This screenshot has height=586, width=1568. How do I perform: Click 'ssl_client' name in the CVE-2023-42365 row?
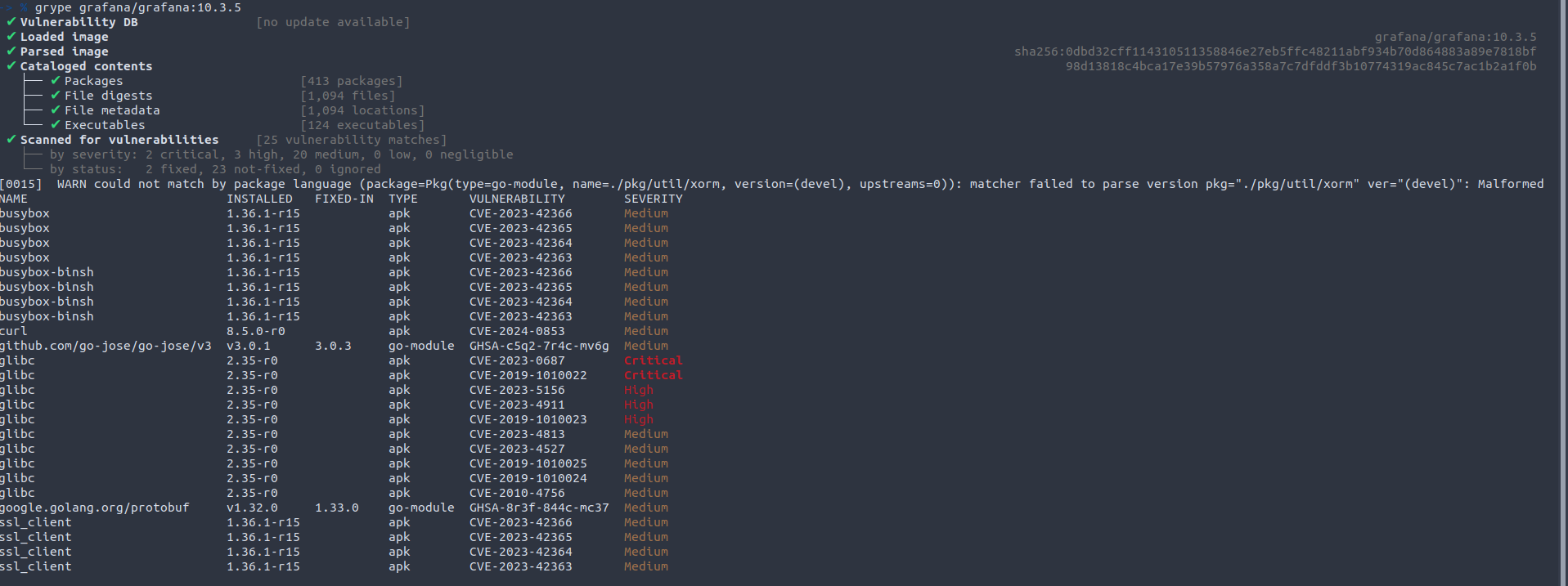[x=36, y=537]
